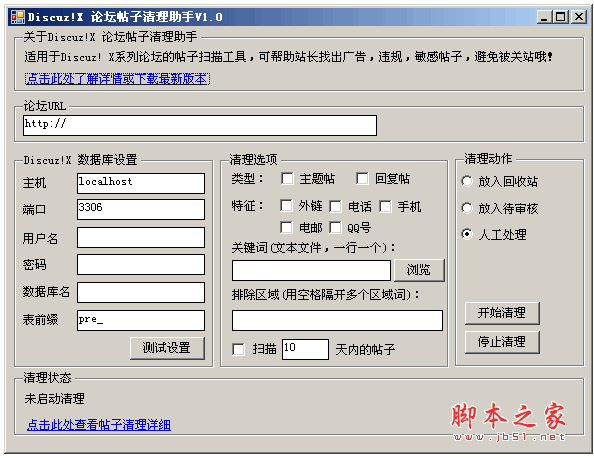Click the application icon in the title bar
This screenshot has height=458, width=594.
(x=17, y=17)
